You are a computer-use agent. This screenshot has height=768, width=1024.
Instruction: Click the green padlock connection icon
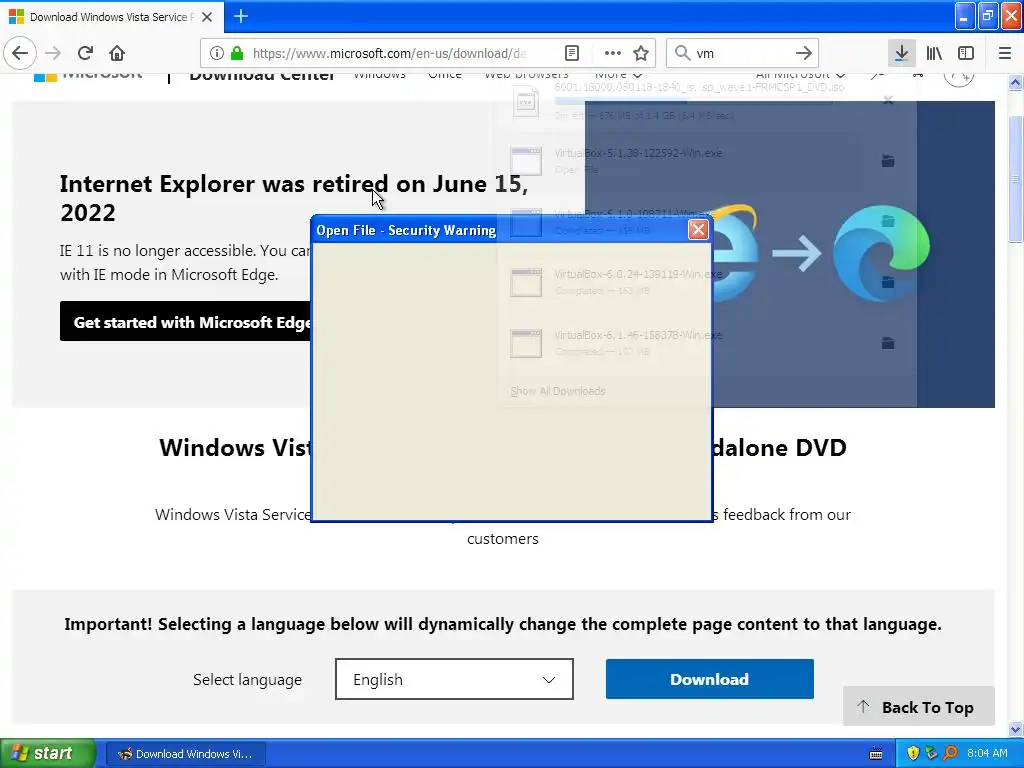tap(238, 53)
